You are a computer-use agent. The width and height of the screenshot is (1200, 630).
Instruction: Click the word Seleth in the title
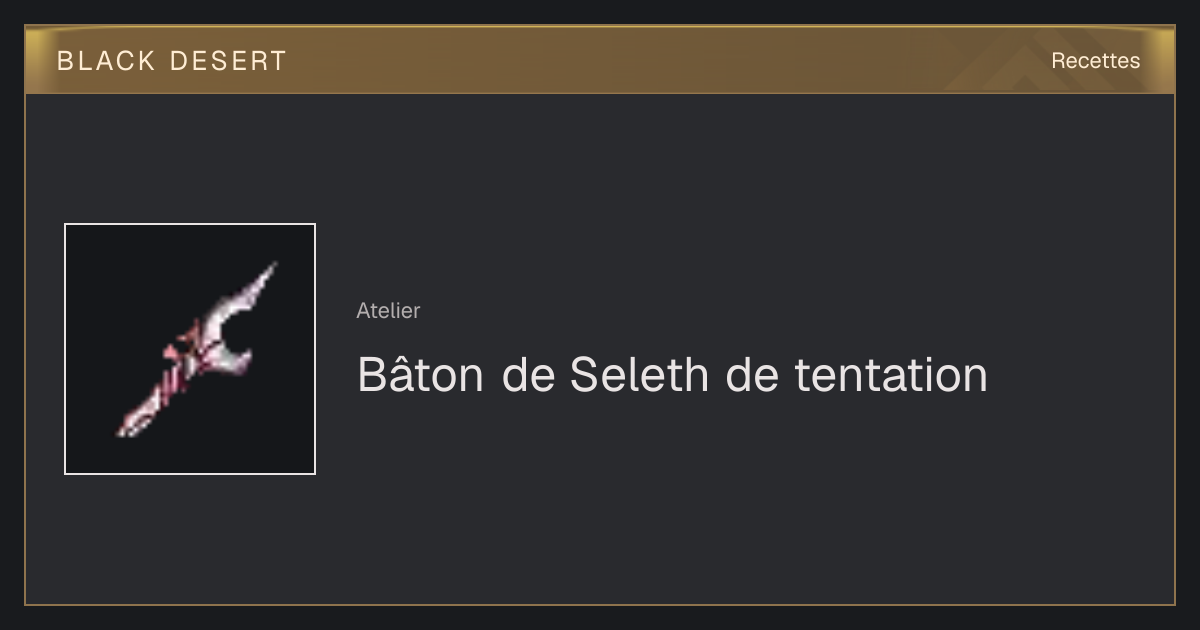(x=640, y=374)
